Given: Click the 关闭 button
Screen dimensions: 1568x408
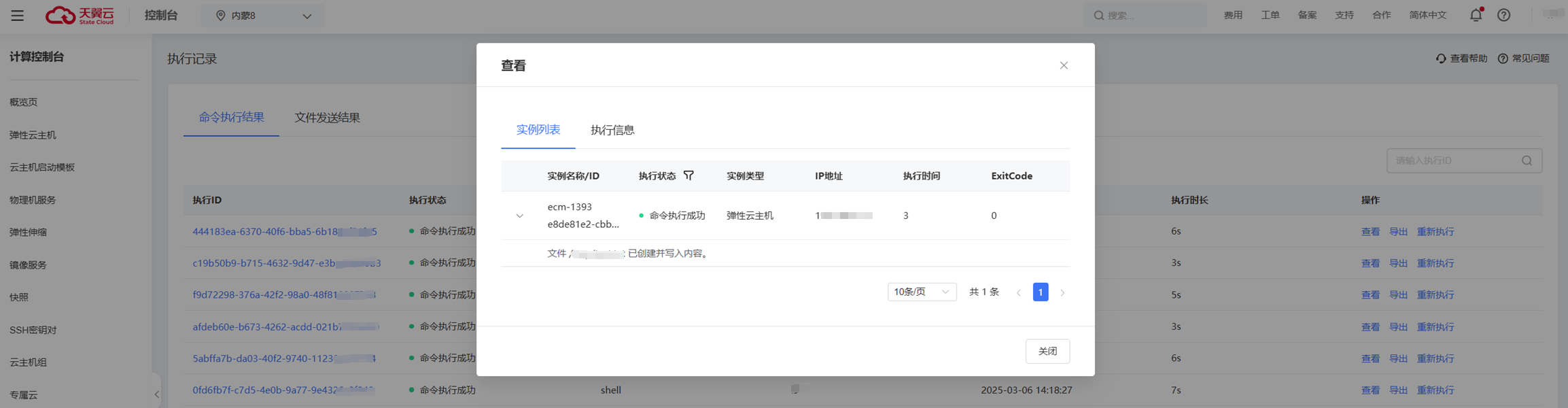Looking at the screenshot, I should click(x=1047, y=351).
